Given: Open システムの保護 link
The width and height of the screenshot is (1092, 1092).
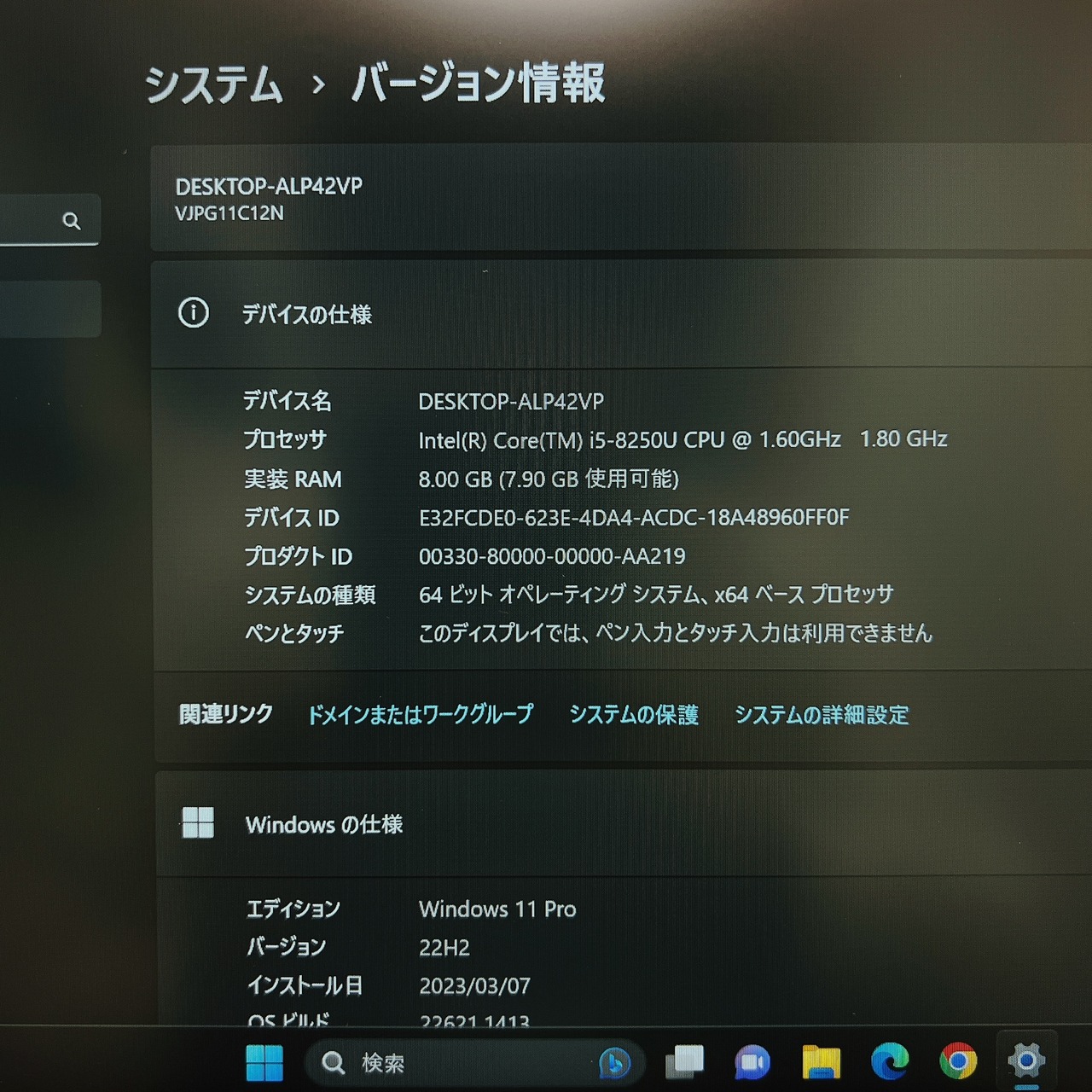Looking at the screenshot, I should (634, 714).
